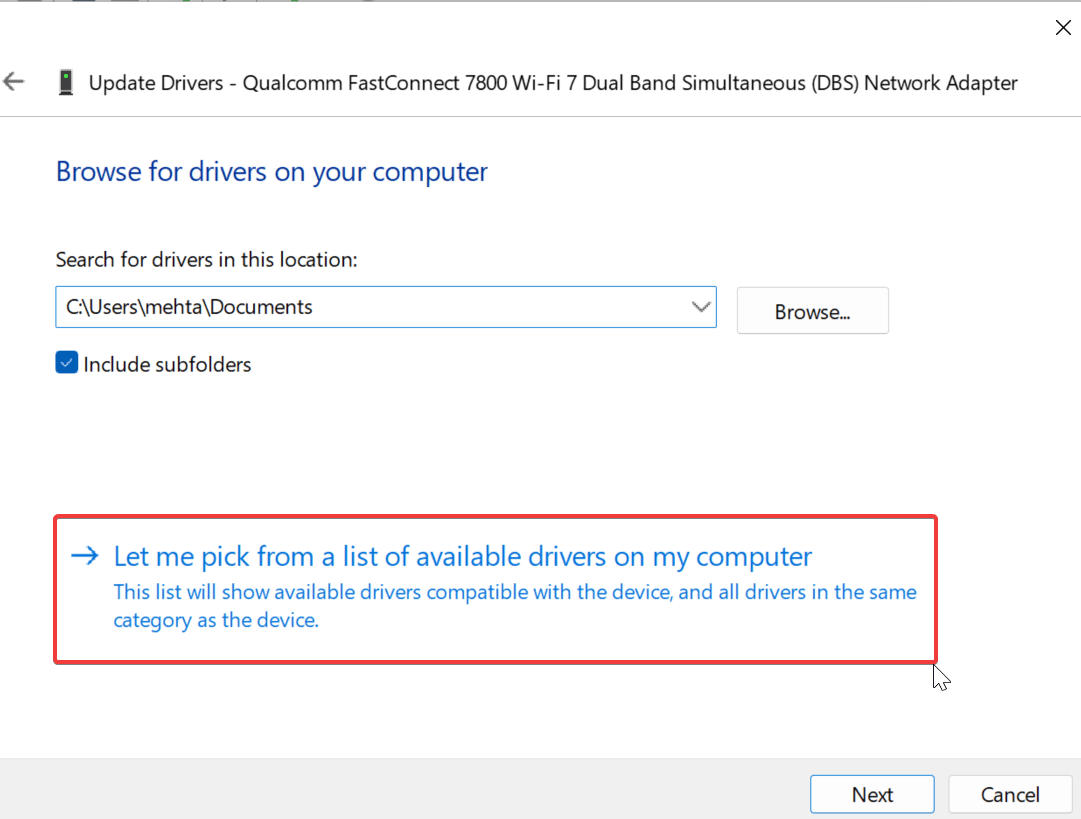Expand the driver location dropdown arrow
Screen dimensions: 1081x819
point(700,307)
